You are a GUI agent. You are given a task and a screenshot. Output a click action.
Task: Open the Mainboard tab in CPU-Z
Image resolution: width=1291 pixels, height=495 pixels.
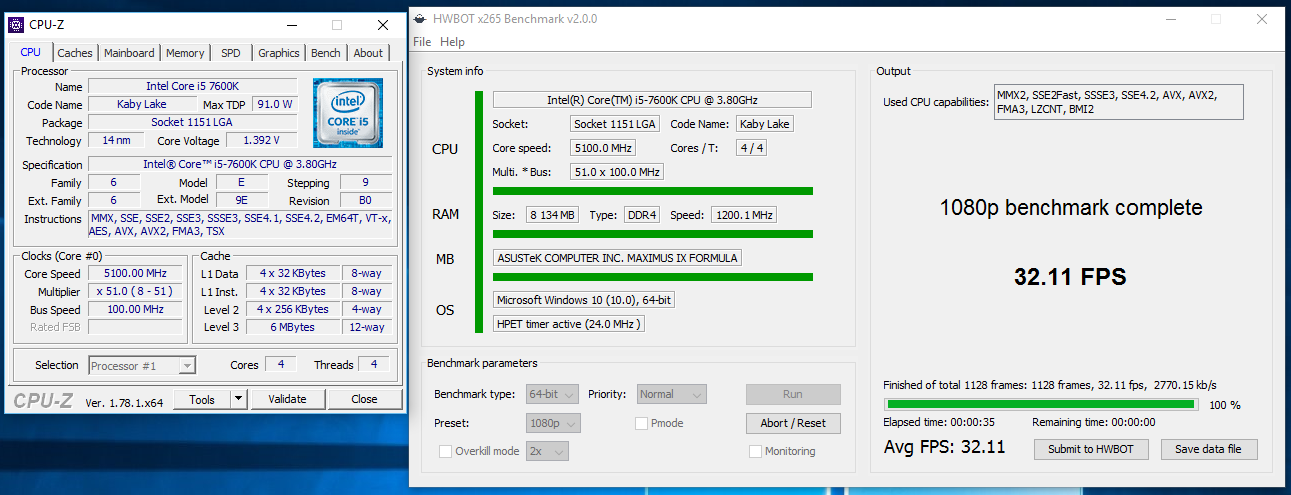pos(129,53)
